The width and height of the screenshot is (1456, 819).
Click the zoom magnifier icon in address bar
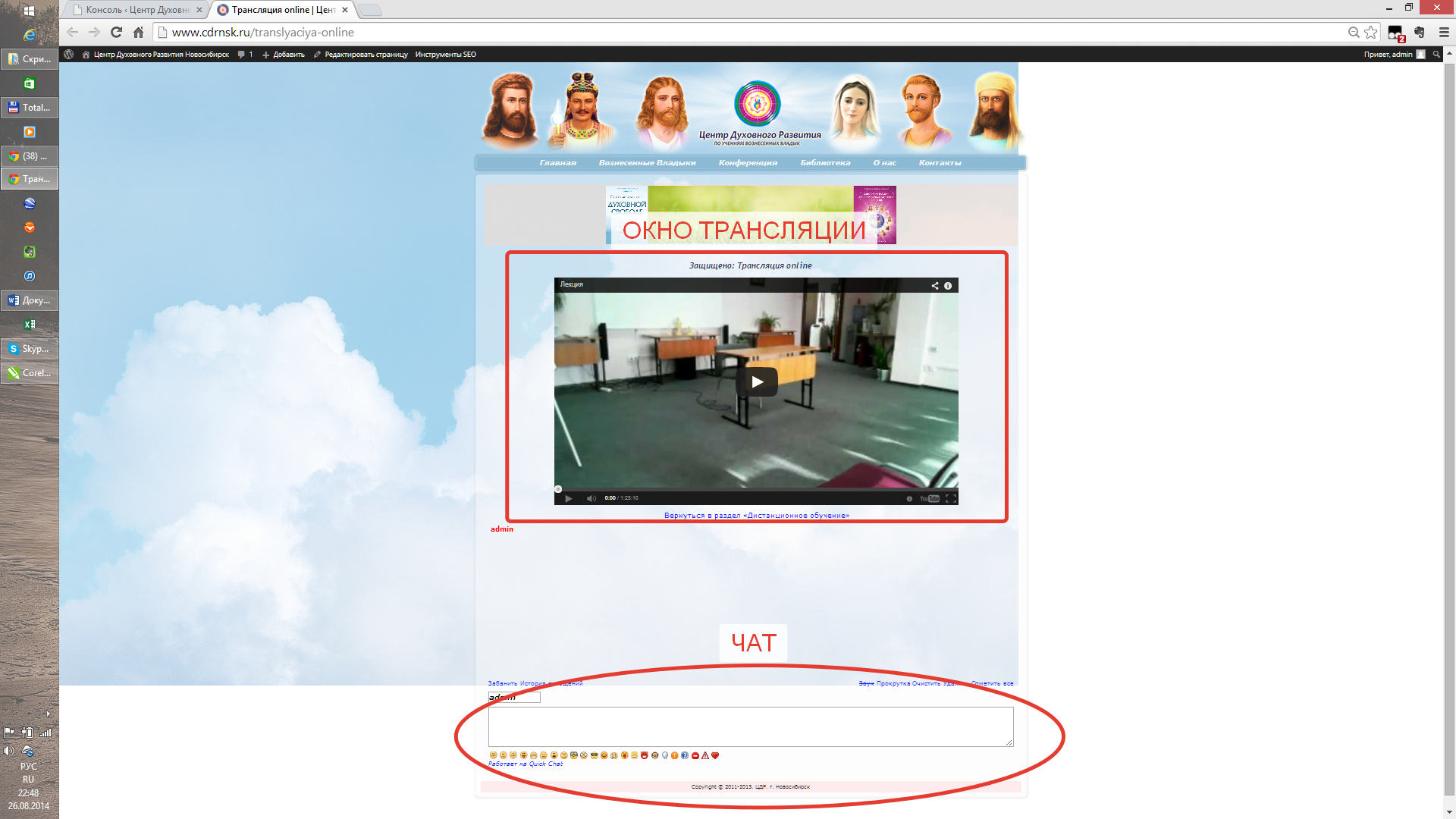pos(1354,32)
